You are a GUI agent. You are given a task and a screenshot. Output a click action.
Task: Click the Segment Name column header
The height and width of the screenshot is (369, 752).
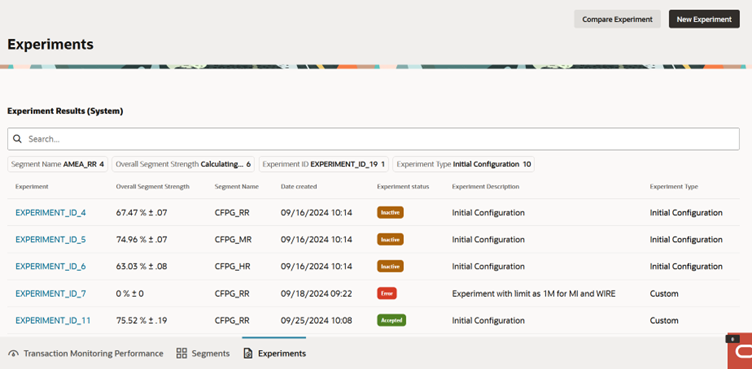point(237,187)
